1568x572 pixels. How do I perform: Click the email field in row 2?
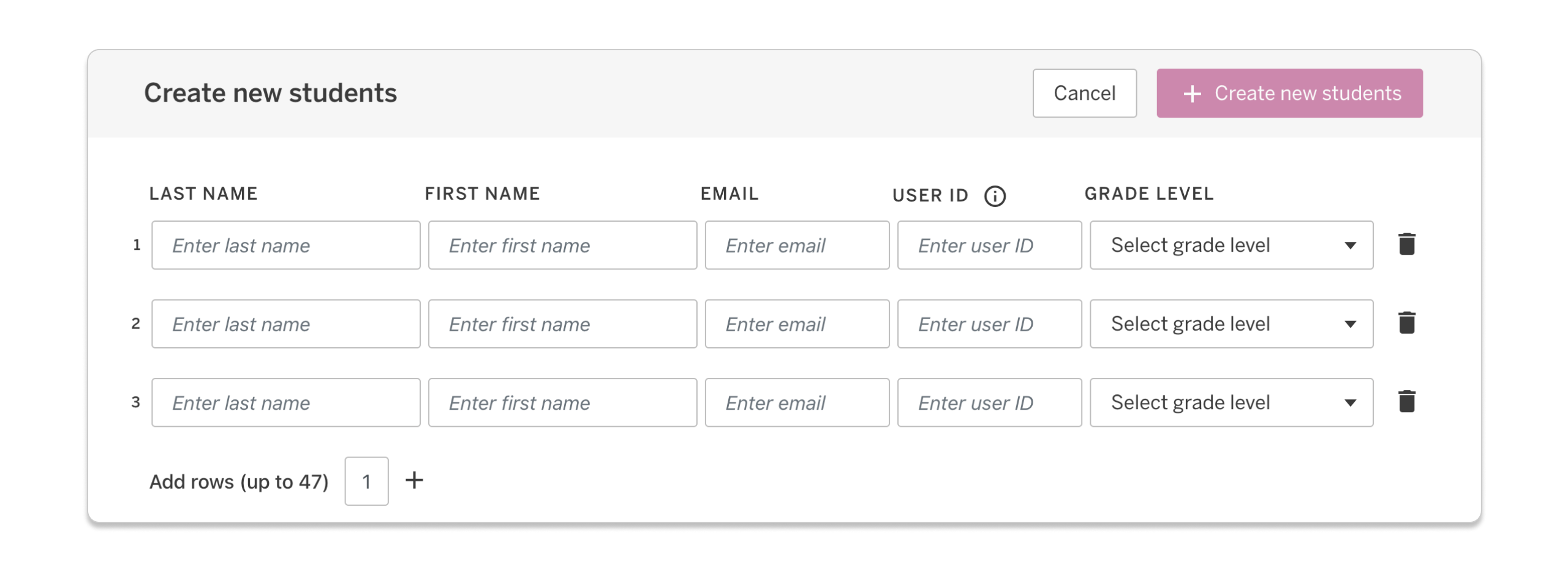(x=797, y=323)
